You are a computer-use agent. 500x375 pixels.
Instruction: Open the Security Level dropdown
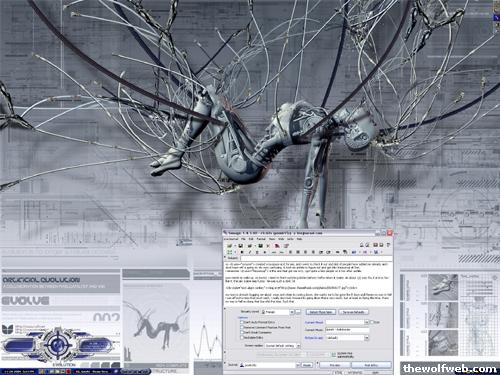point(292,312)
